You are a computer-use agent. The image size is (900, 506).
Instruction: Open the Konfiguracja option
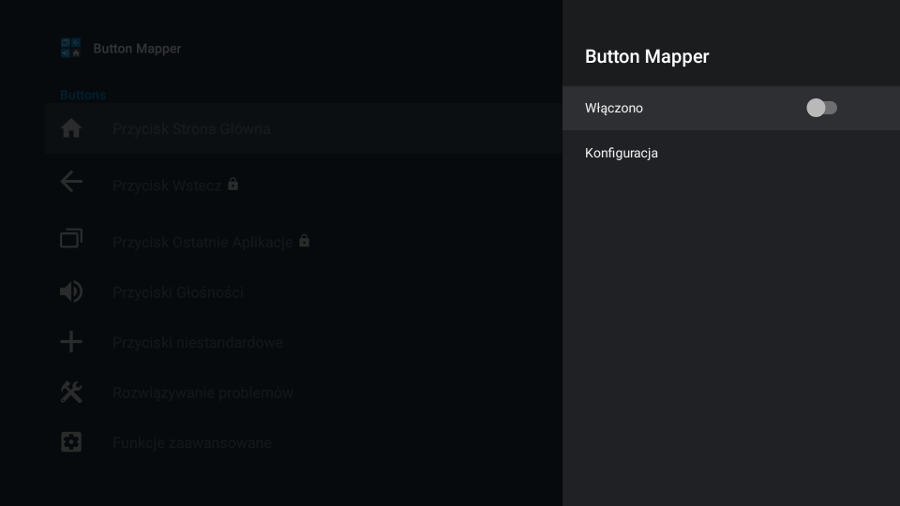click(x=731, y=153)
